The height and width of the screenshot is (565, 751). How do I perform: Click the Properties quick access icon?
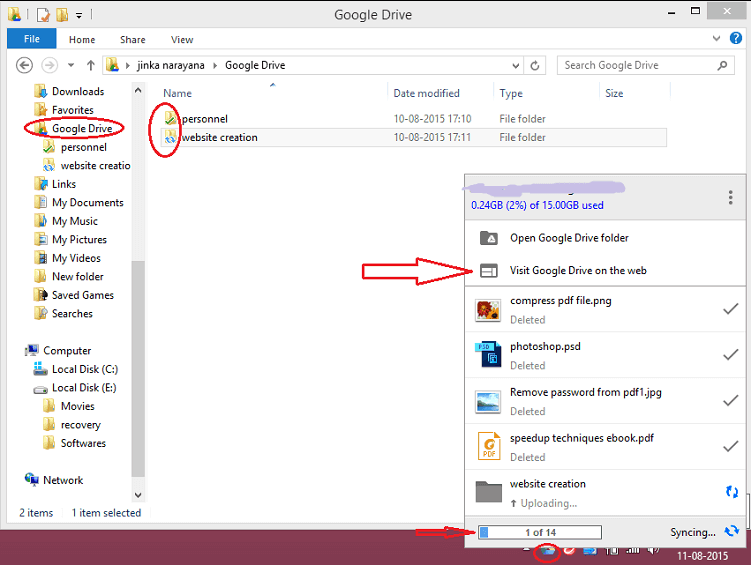pos(43,15)
